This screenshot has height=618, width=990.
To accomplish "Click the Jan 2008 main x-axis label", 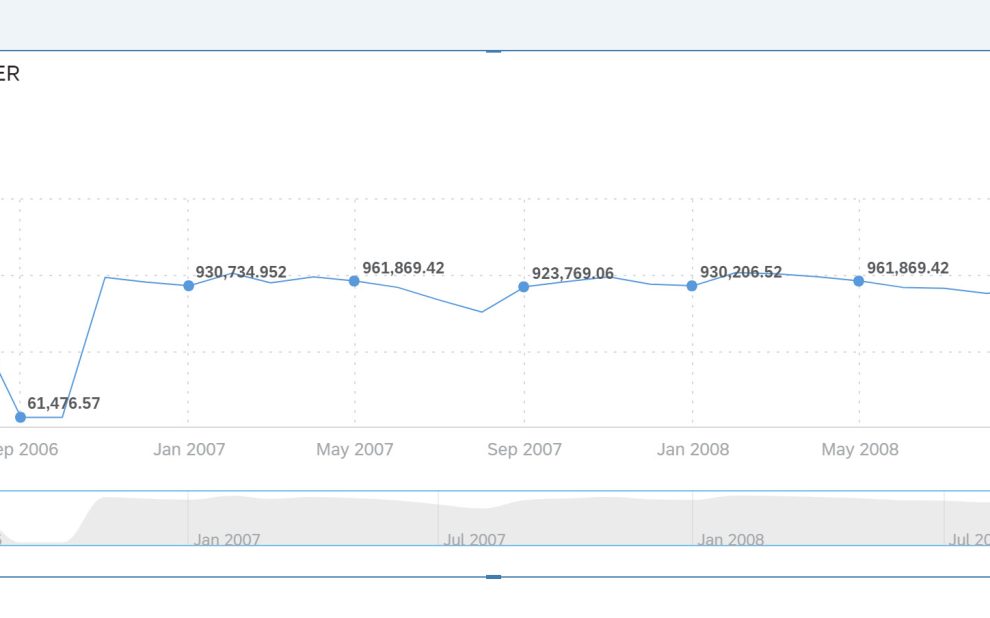I will tap(693, 450).
